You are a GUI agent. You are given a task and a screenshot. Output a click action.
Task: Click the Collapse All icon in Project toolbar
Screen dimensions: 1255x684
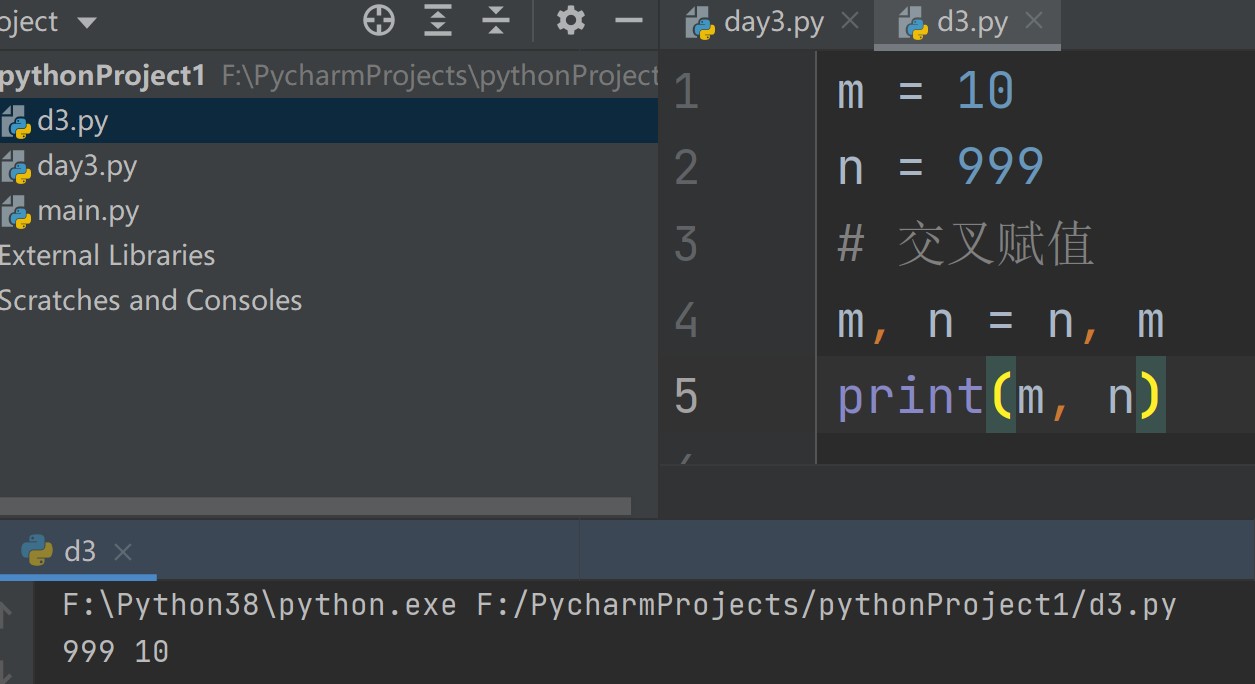click(496, 20)
